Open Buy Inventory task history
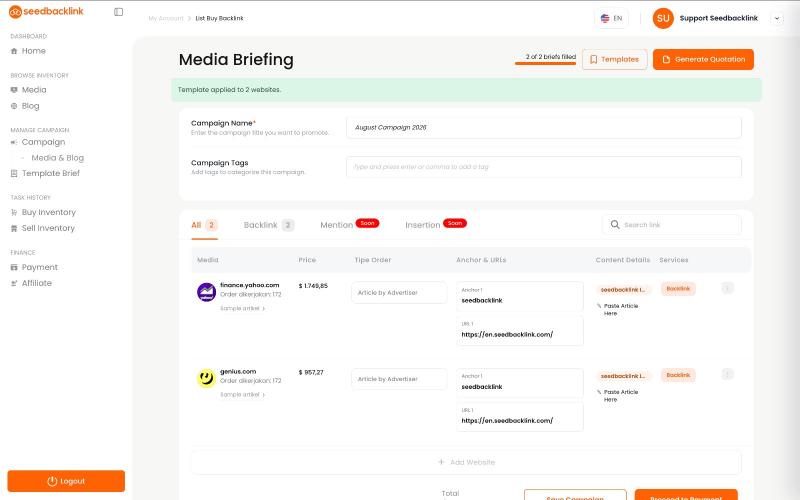This screenshot has height=500, width=800. (48, 212)
